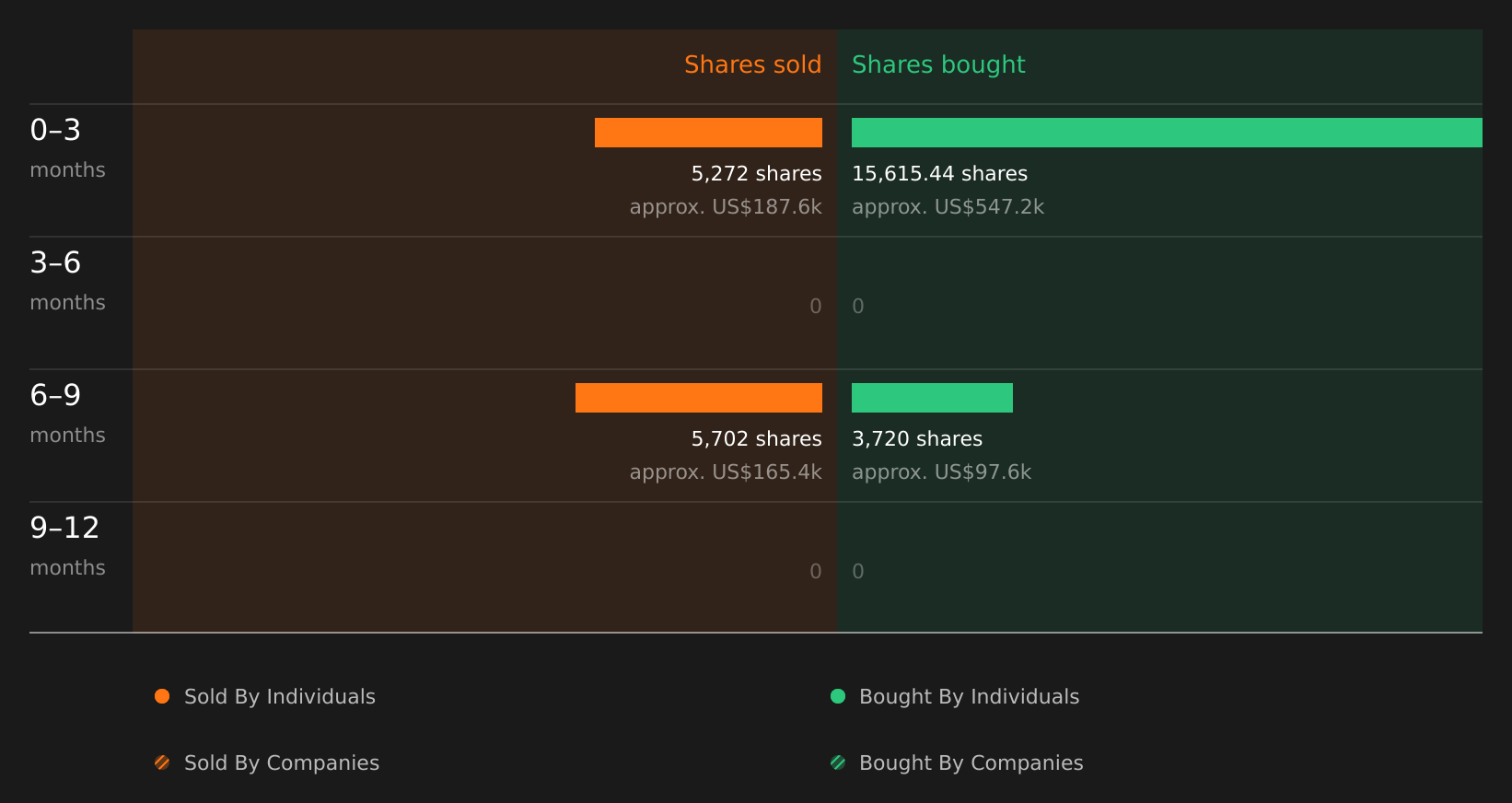Click the orange 6–9 months sold bar

pyautogui.click(x=699, y=398)
